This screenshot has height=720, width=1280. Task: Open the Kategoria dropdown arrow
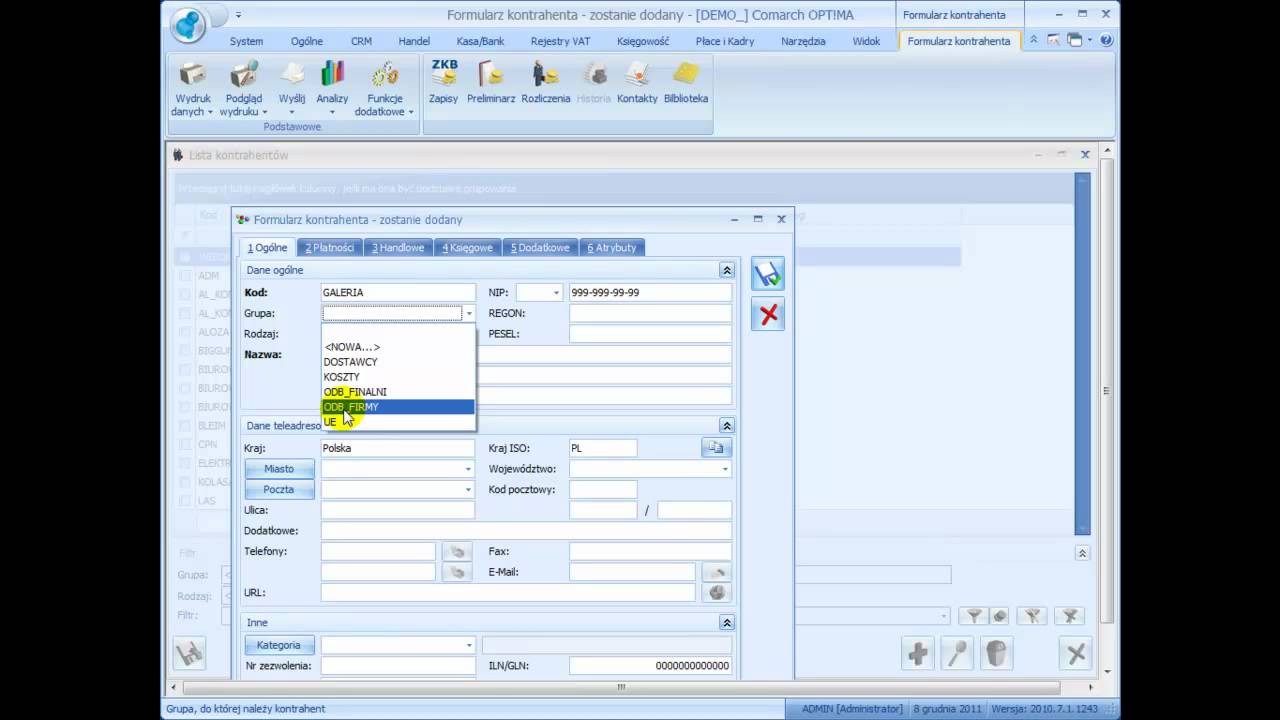(x=468, y=645)
